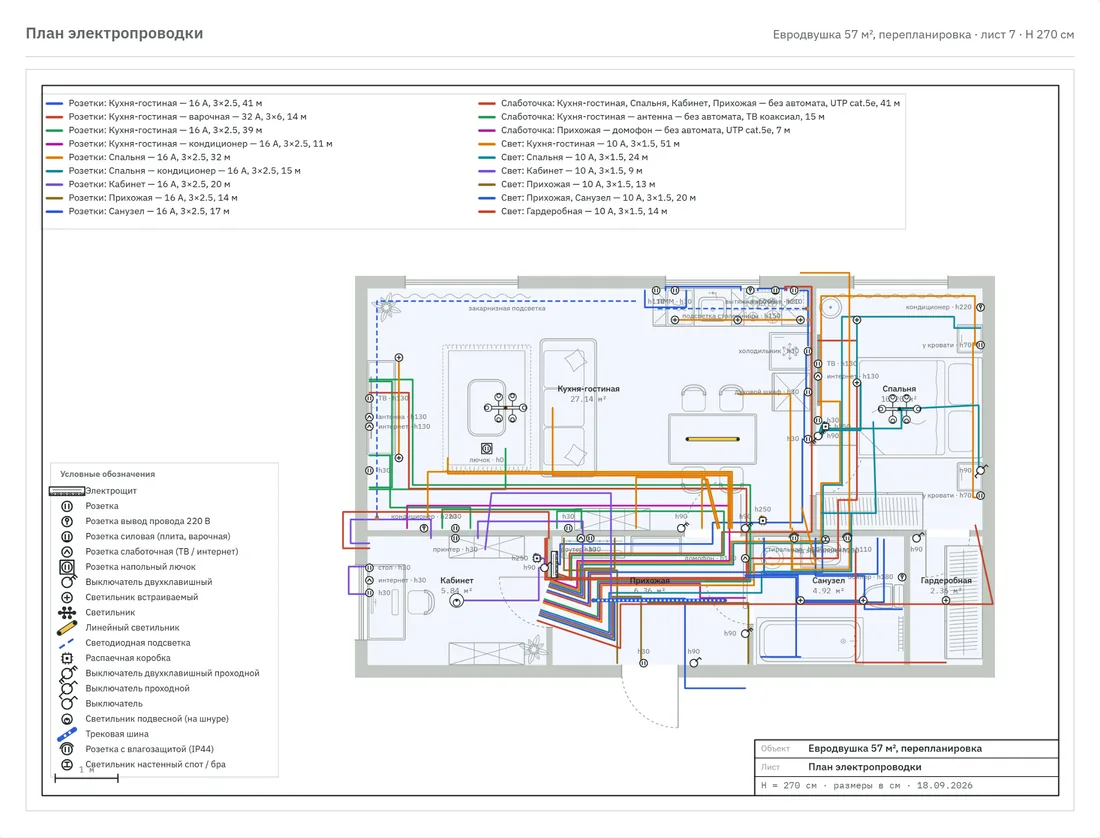Click the Кухня-гостиная room label on the floor plan
The image size is (1100, 838).
point(589,388)
